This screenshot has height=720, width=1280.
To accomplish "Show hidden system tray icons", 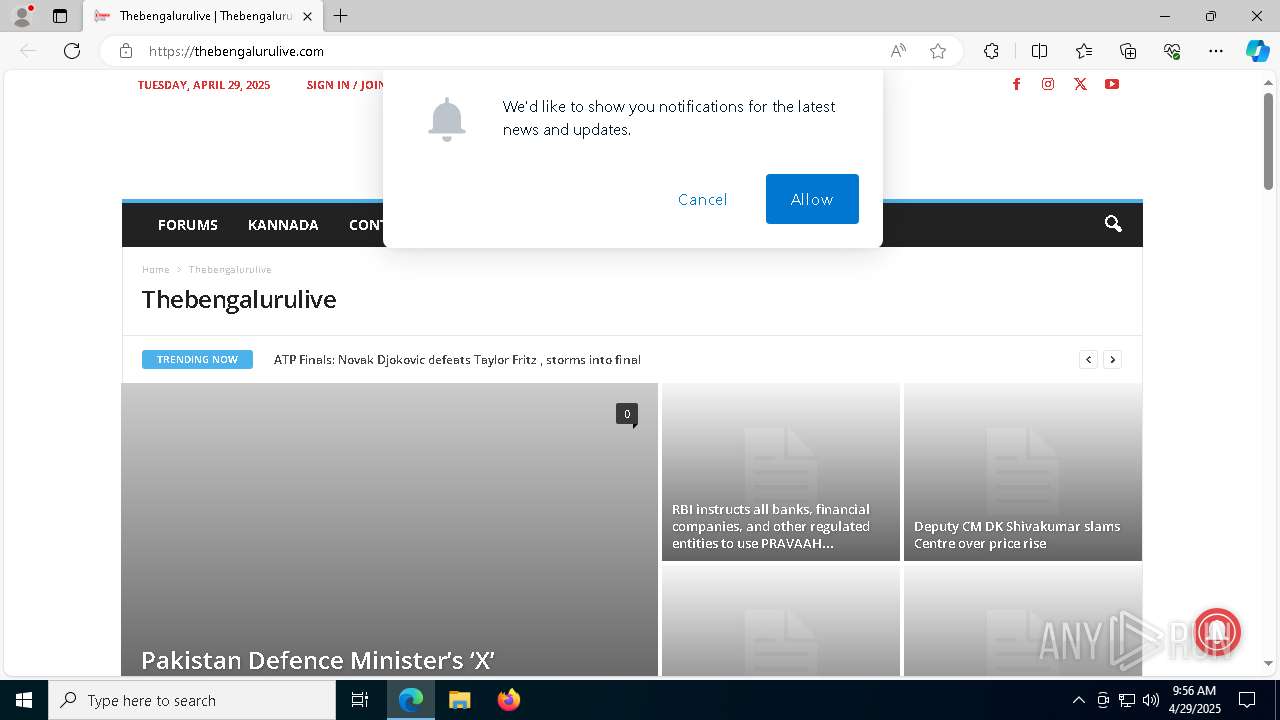I will (1078, 700).
